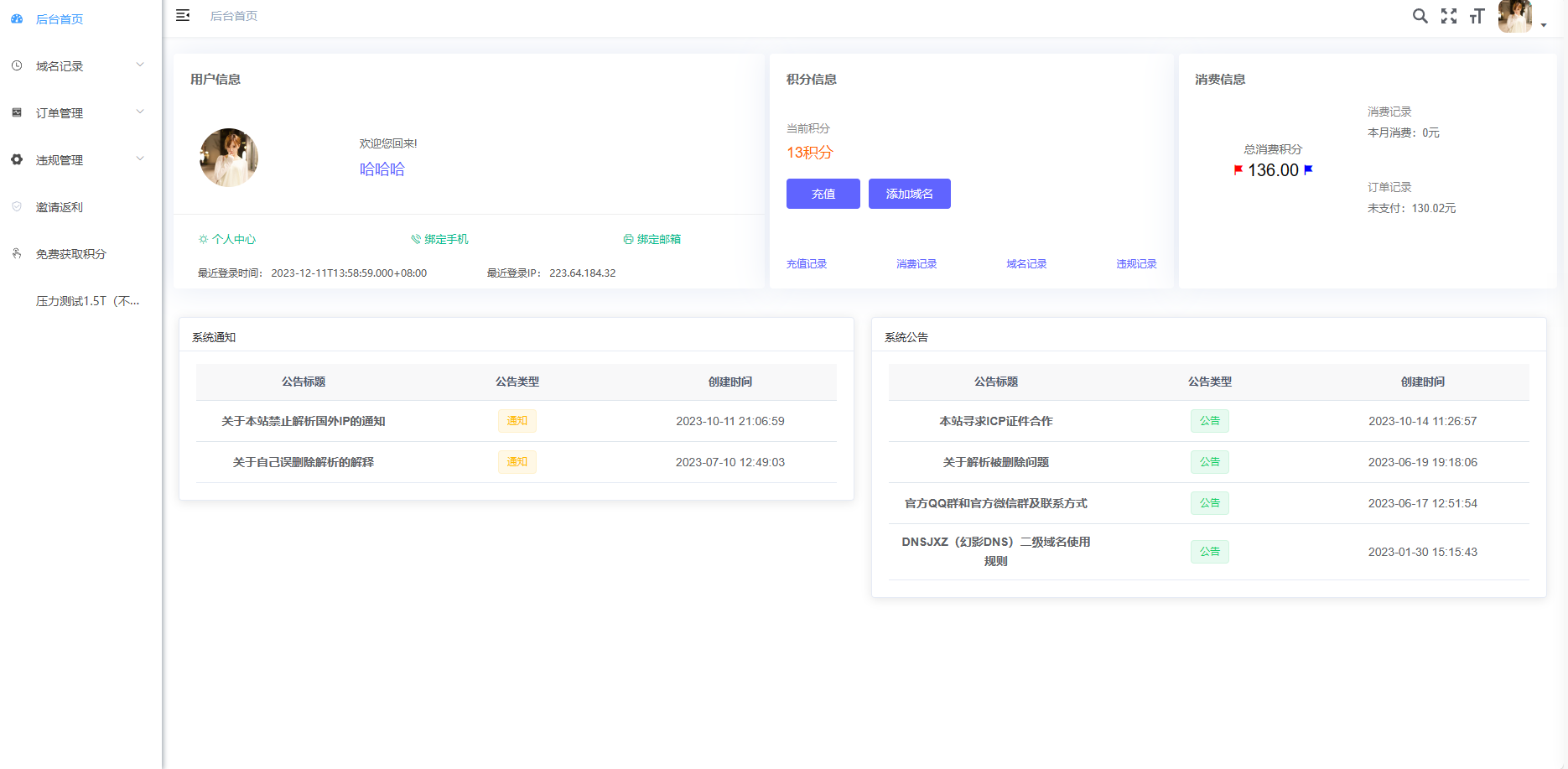This screenshot has width=1568, height=769.
Task: Click the 添加域名 button
Action: tap(909, 194)
